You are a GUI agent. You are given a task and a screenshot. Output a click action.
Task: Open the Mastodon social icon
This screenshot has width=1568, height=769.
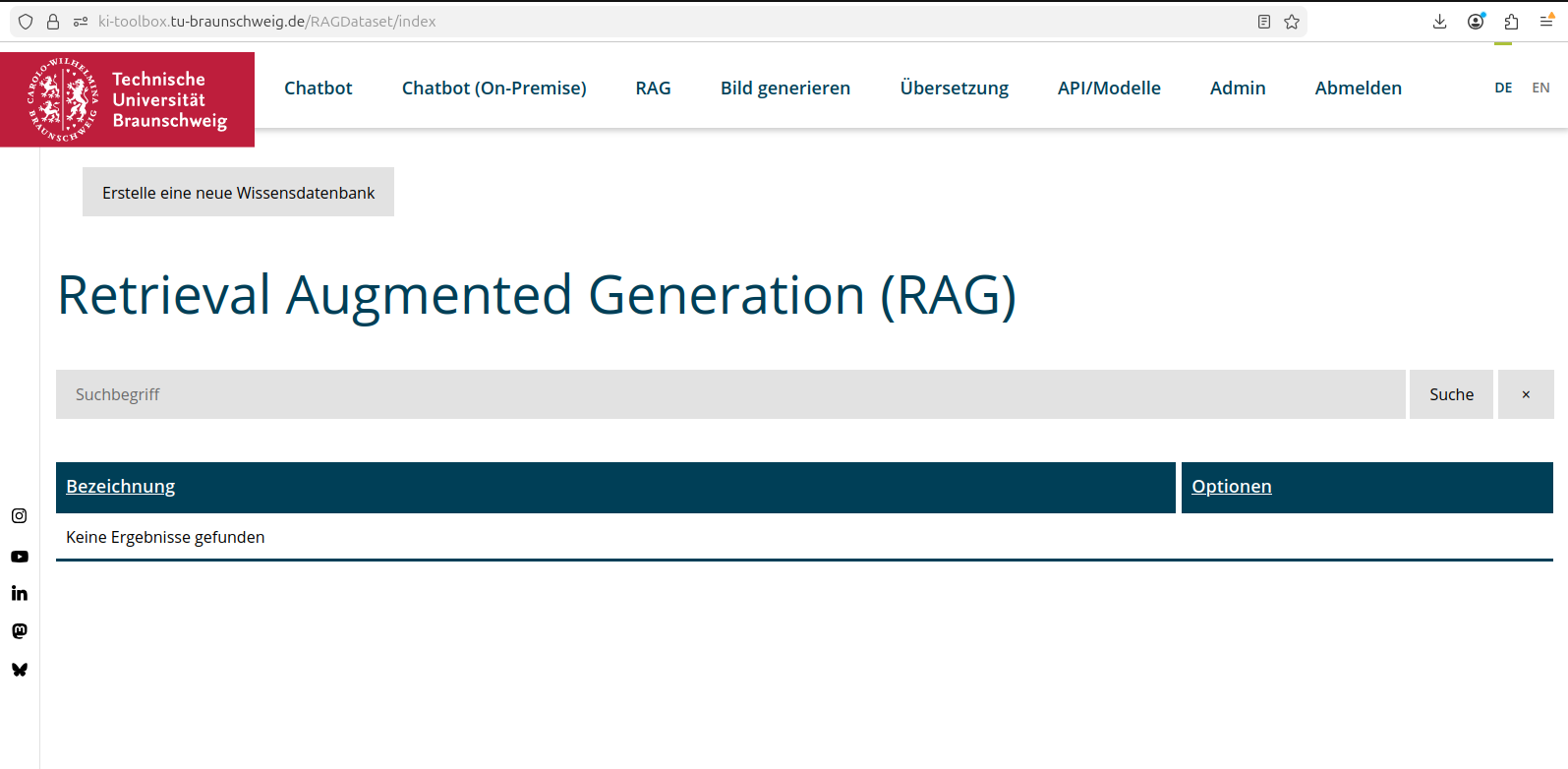pos(19,631)
